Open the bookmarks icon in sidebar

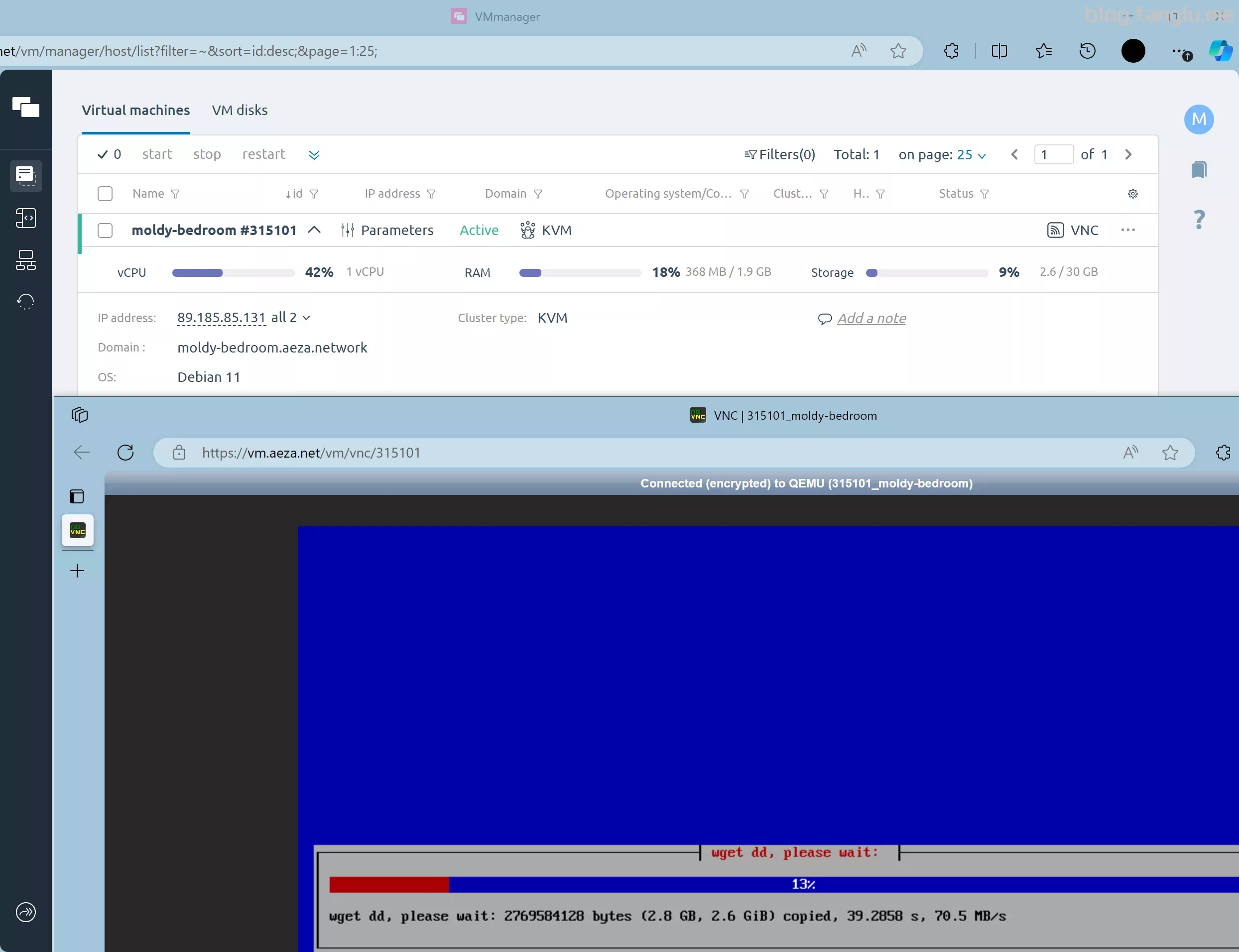(1199, 169)
